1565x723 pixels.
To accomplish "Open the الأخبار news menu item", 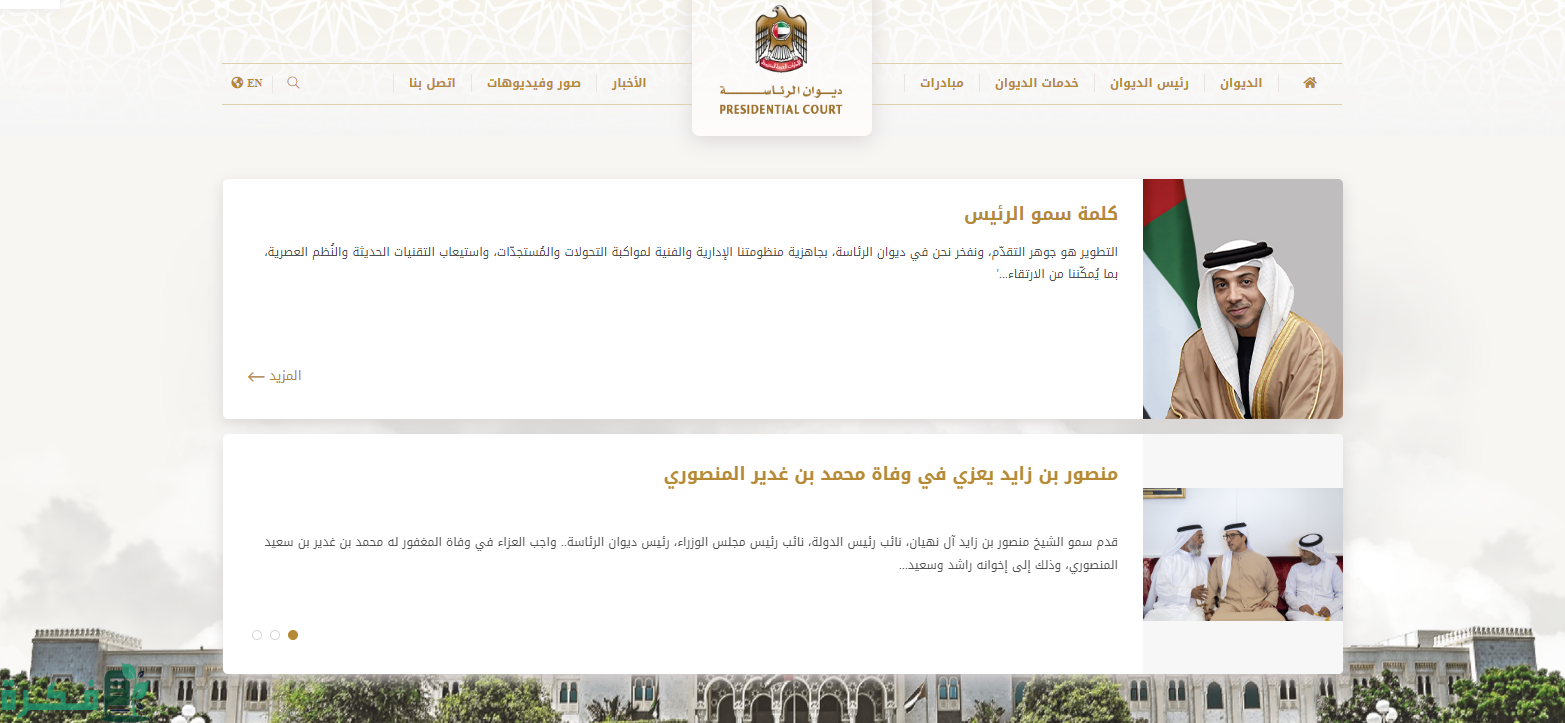I will 629,83.
